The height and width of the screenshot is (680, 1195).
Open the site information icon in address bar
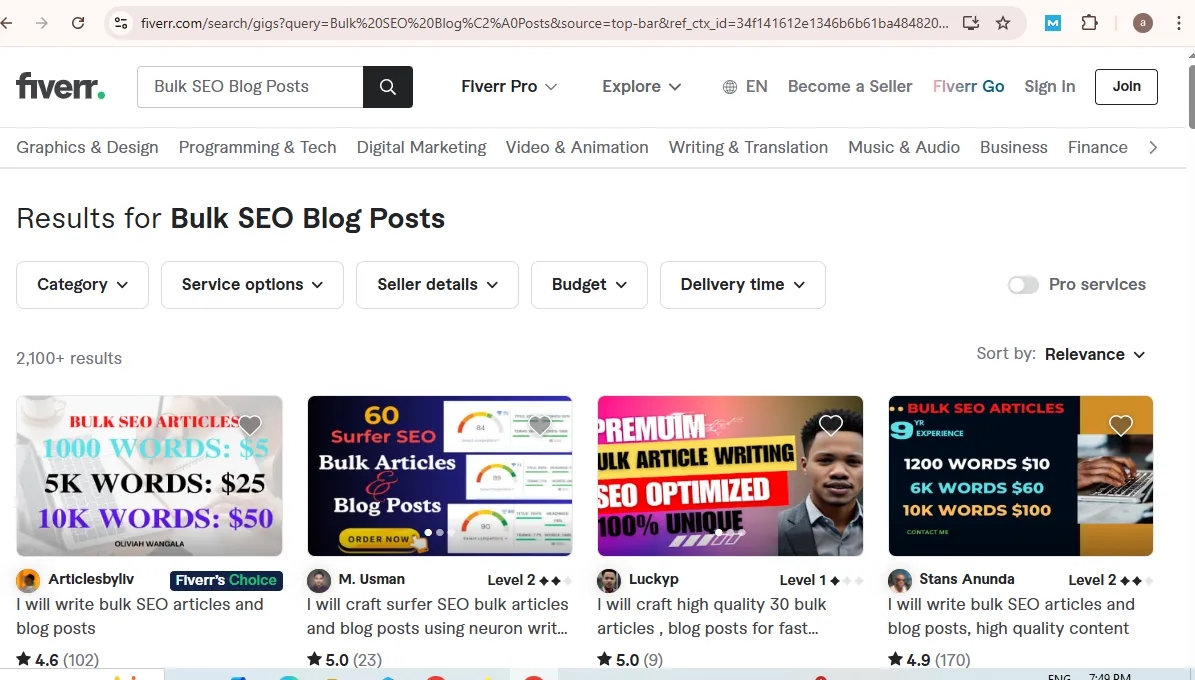(x=120, y=23)
